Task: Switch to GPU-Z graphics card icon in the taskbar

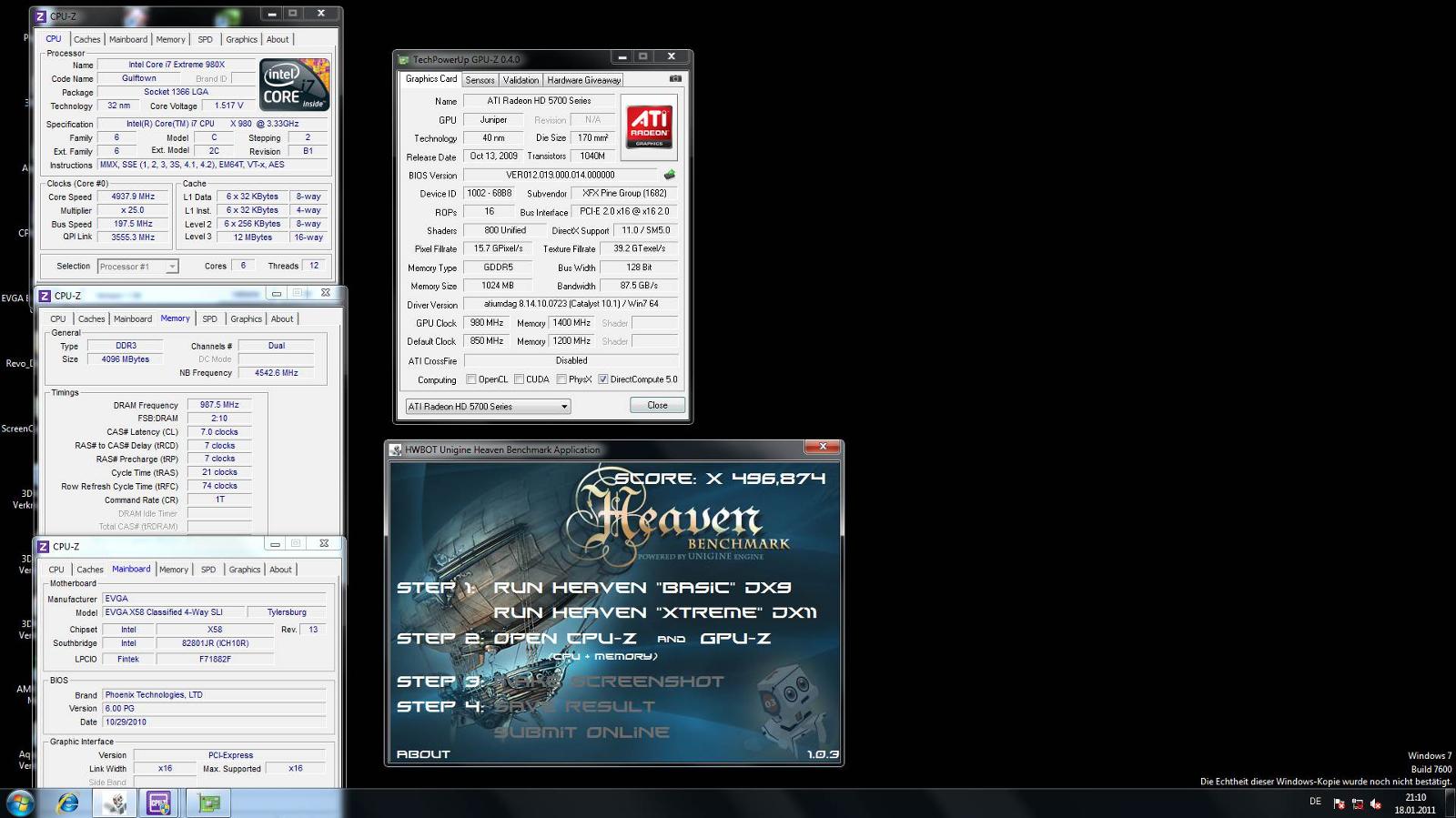Action: tap(208, 803)
